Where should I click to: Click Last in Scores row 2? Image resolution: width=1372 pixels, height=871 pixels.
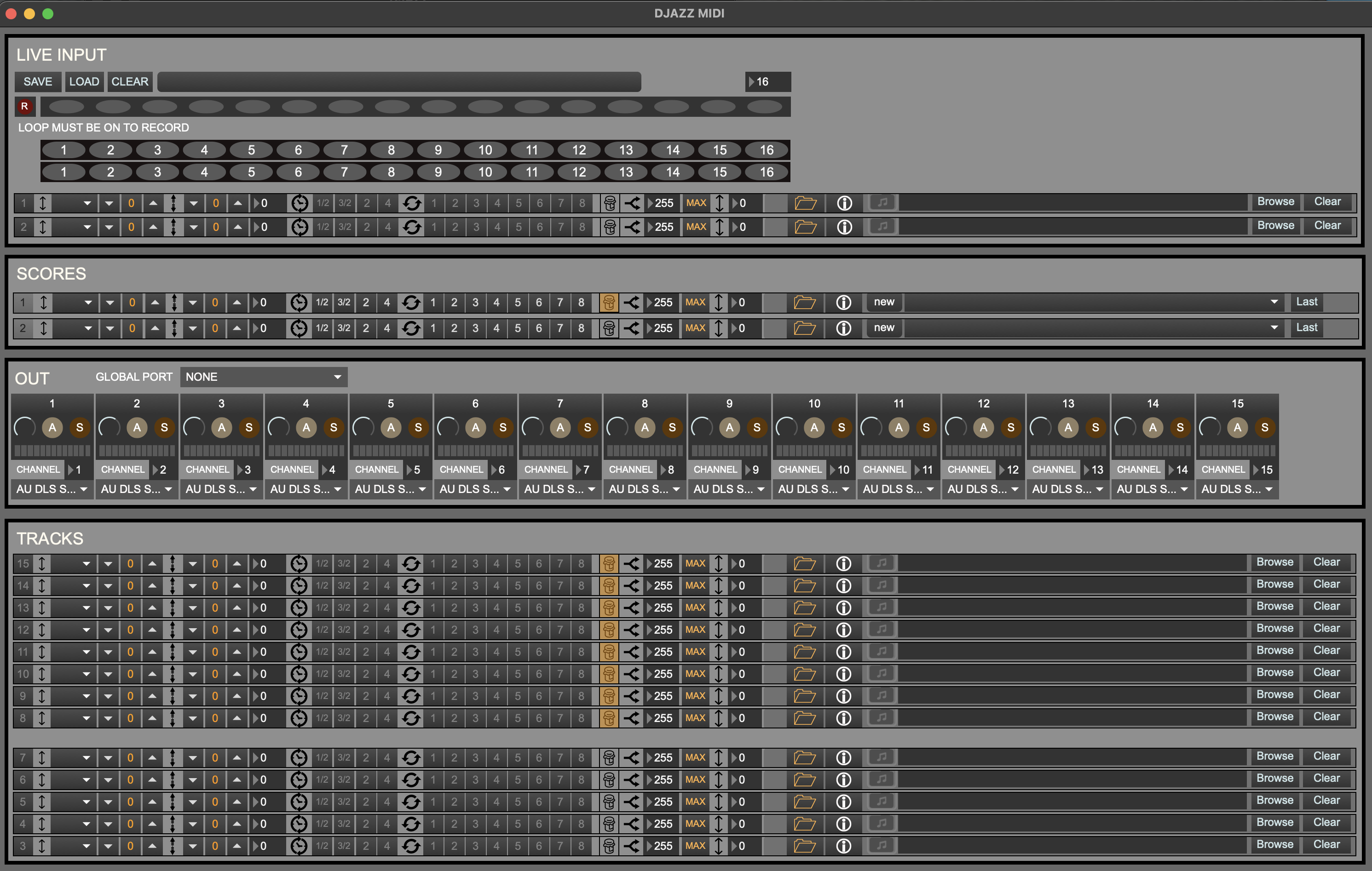click(1307, 327)
